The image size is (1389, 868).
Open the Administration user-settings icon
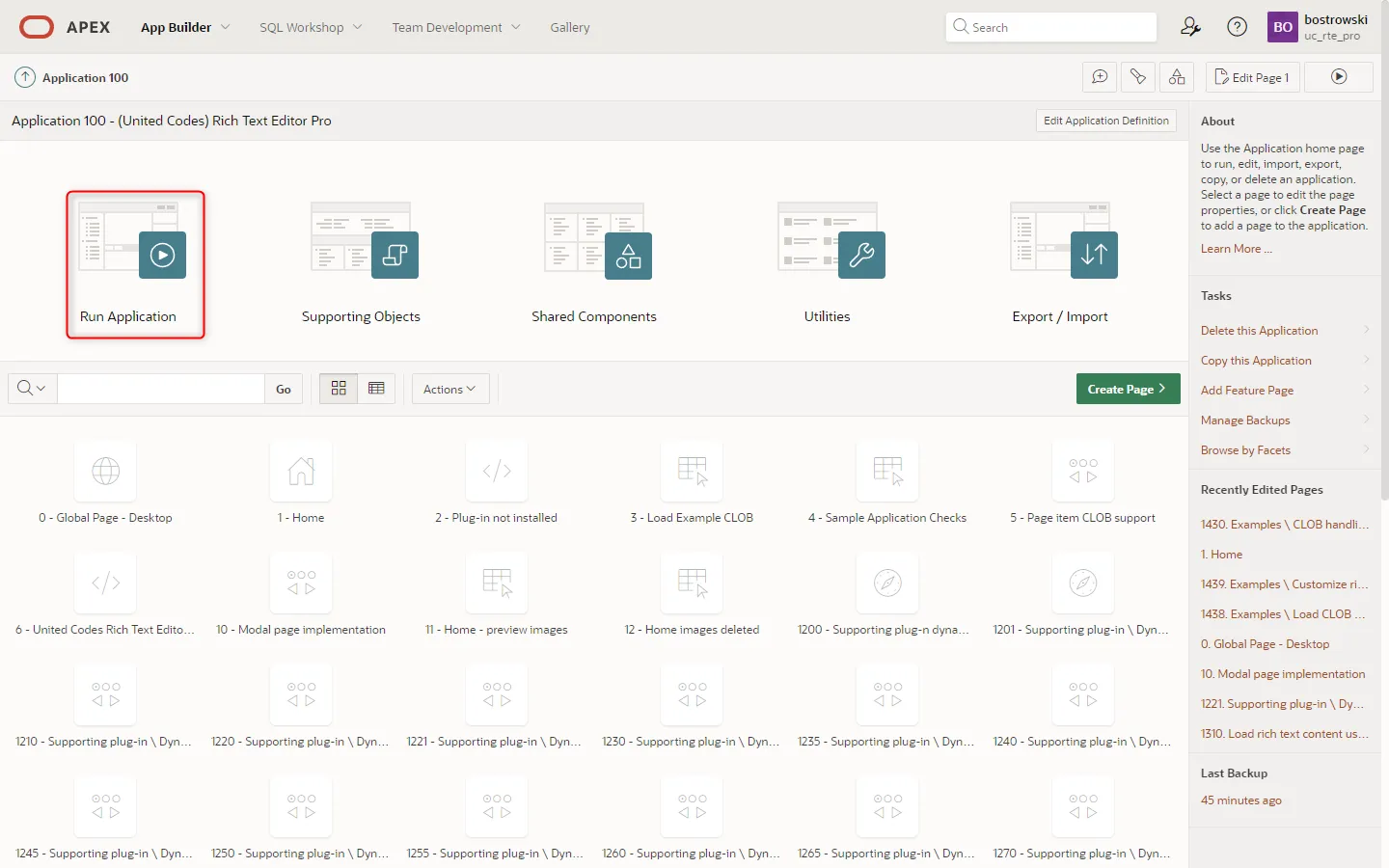[1190, 27]
